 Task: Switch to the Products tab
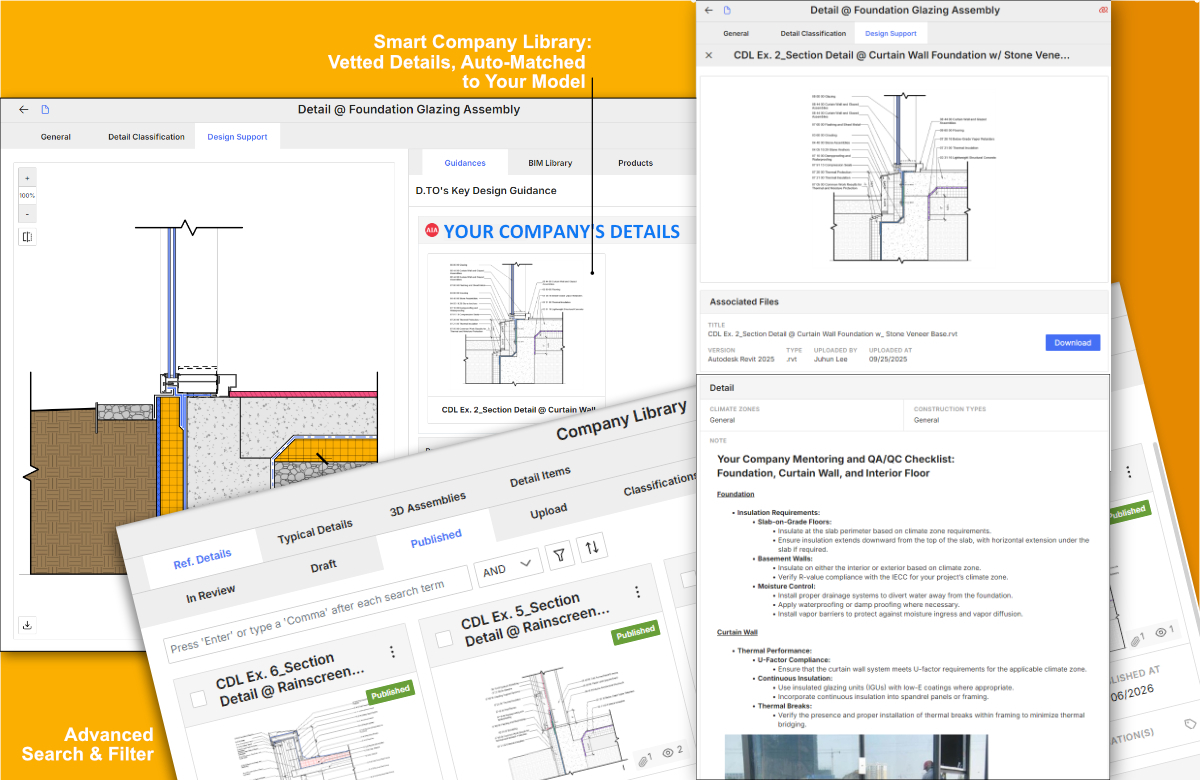coord(635,163)
